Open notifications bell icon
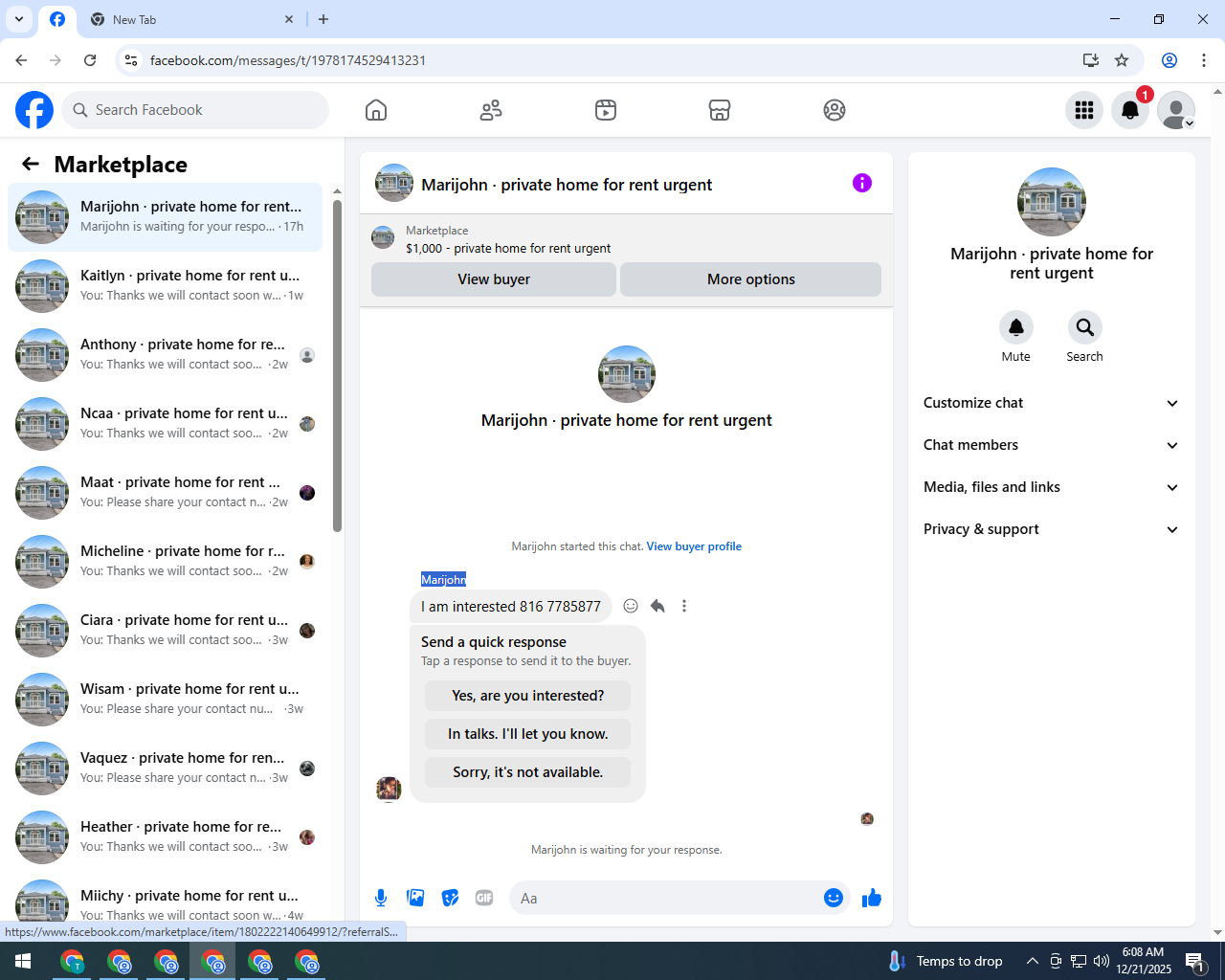The height and width of the screenshot is (980, 1225). [1130, 110]
